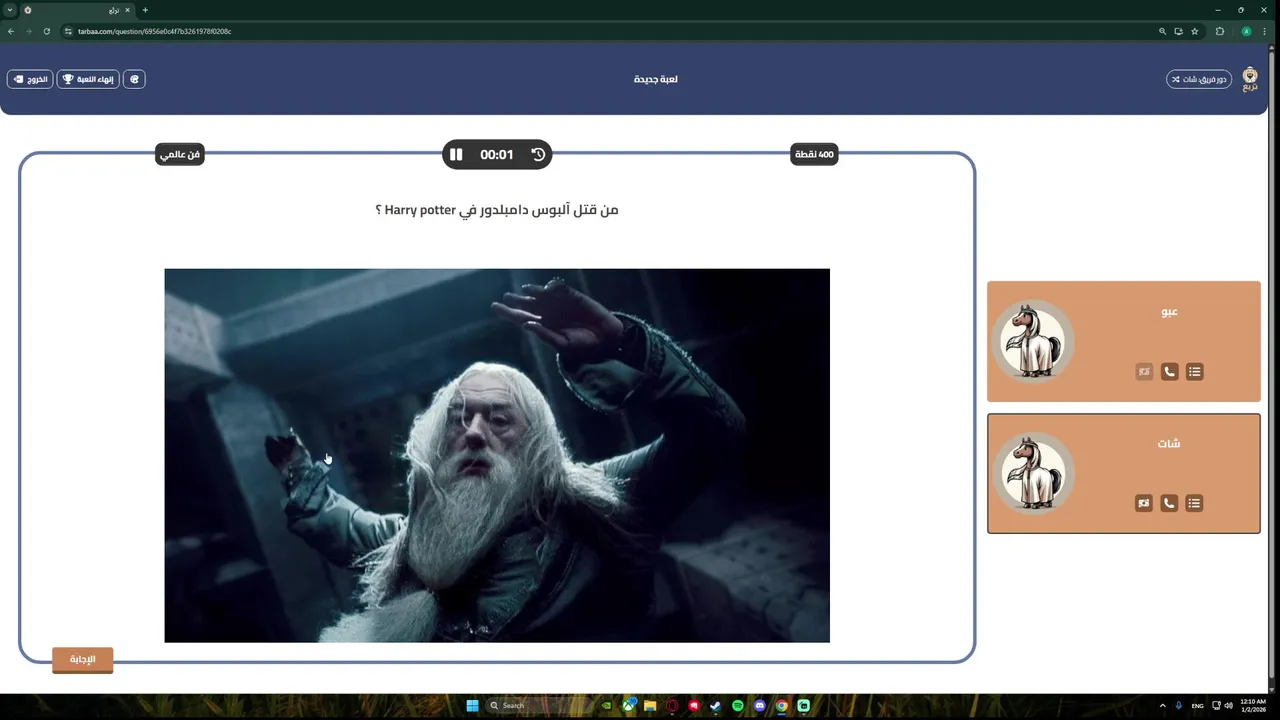The height and width of the screenshot is (720, 1280).
Task: End the game via إنهاء اللعبة button
Action: [x=88, y=79]
